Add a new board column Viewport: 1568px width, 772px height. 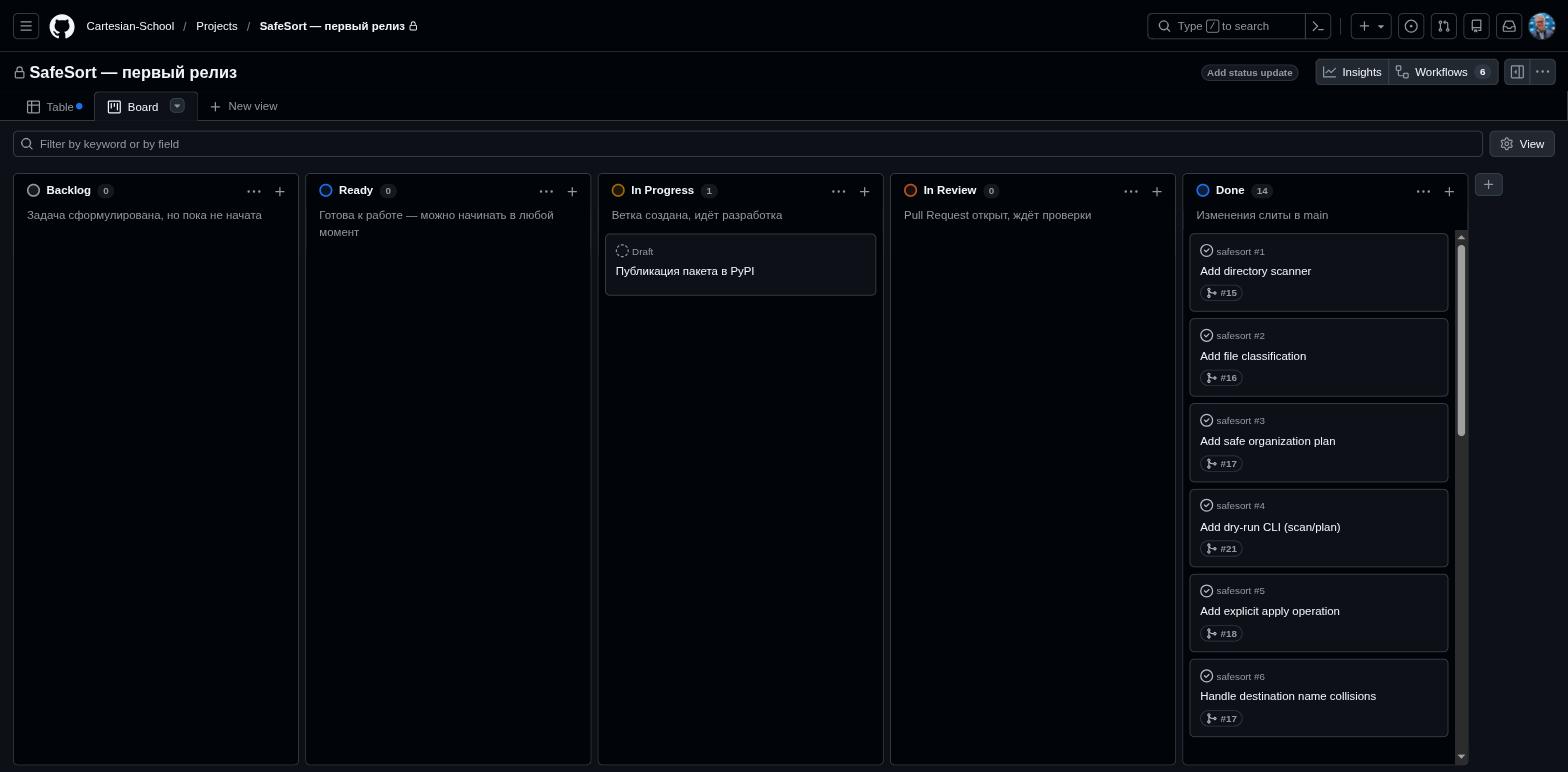1489,184
